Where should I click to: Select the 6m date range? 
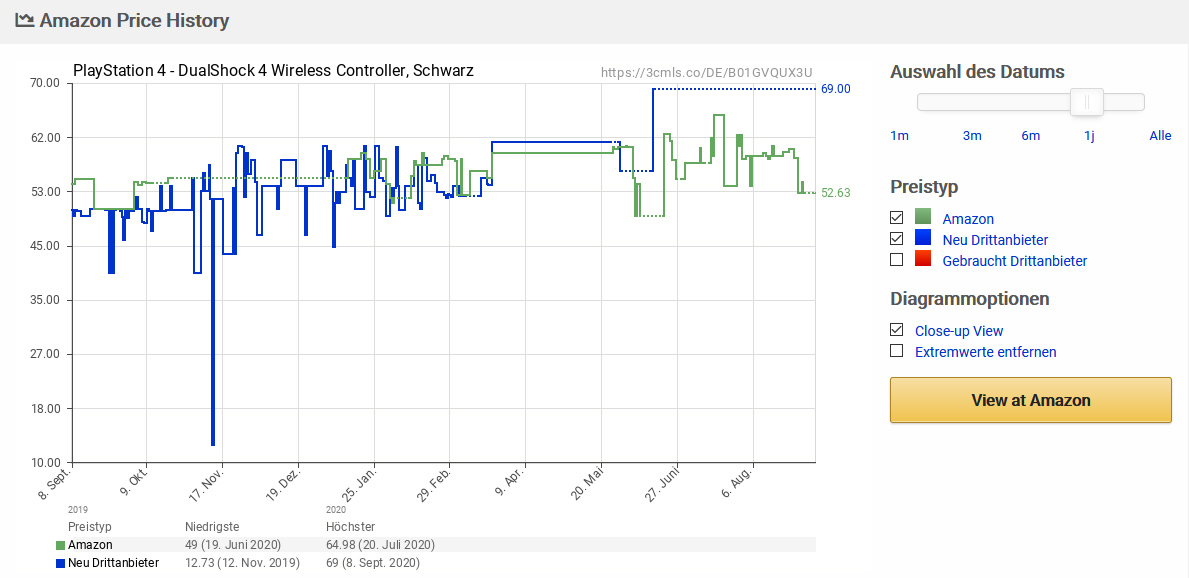click(x=1031, y=136)
